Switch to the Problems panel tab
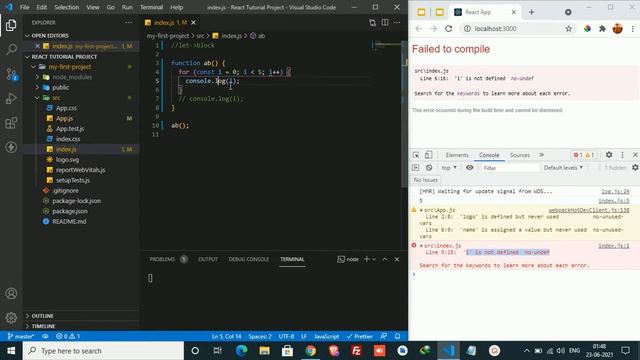The width and height of the screenshot is (640, 360). pos(162,259)
